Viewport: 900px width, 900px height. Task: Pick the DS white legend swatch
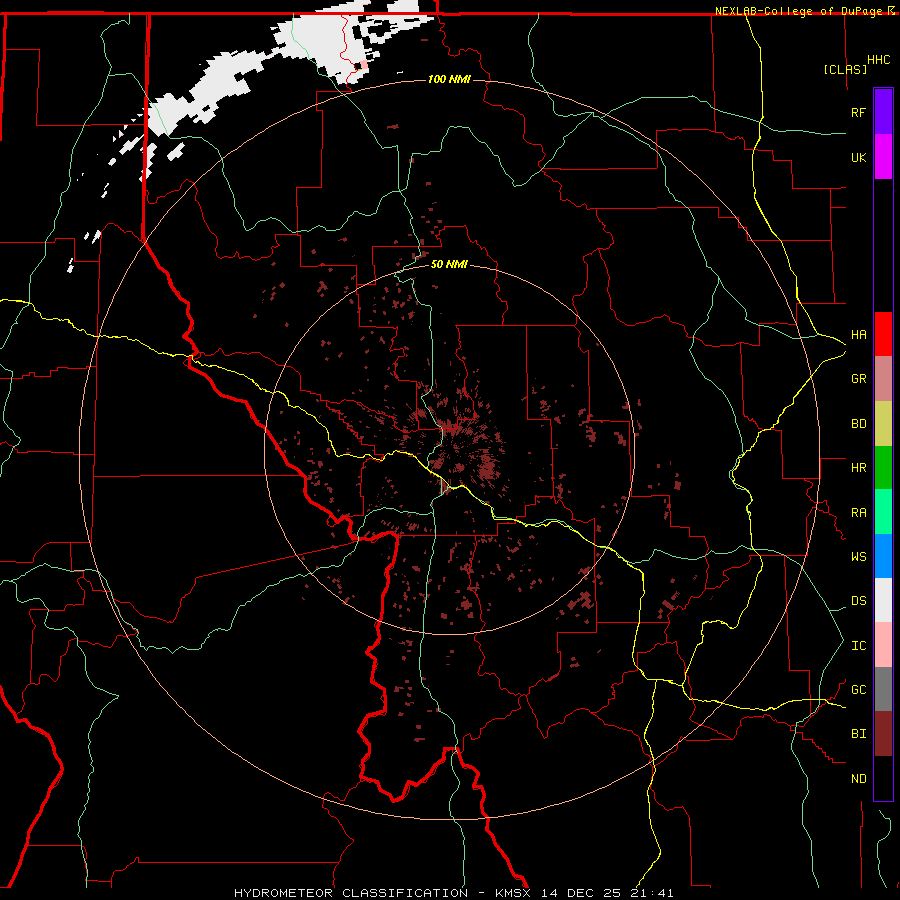click(x=883, y=600)
